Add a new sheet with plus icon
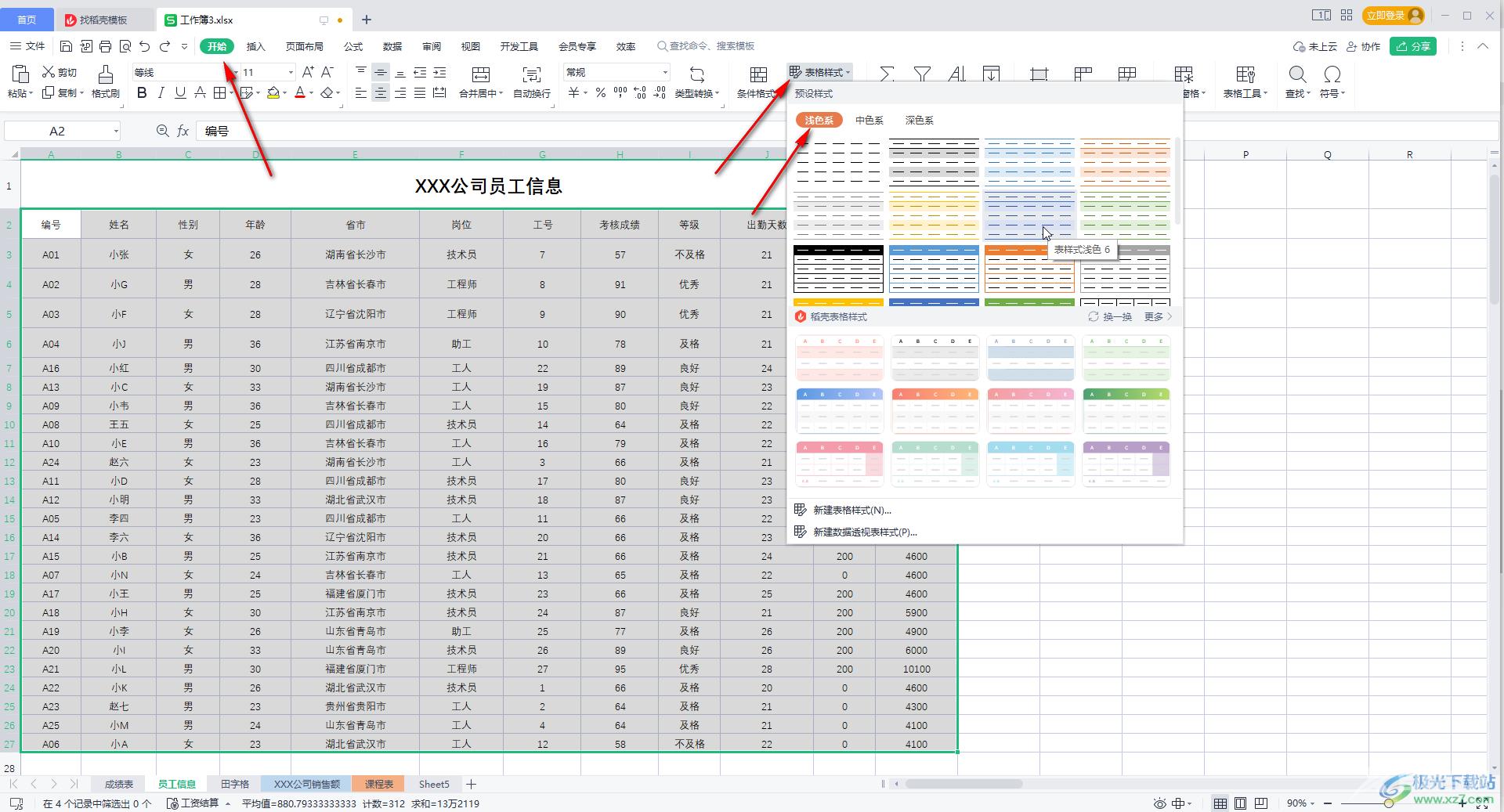This screenshot has height=812, width=1504. tap(471, 784)
